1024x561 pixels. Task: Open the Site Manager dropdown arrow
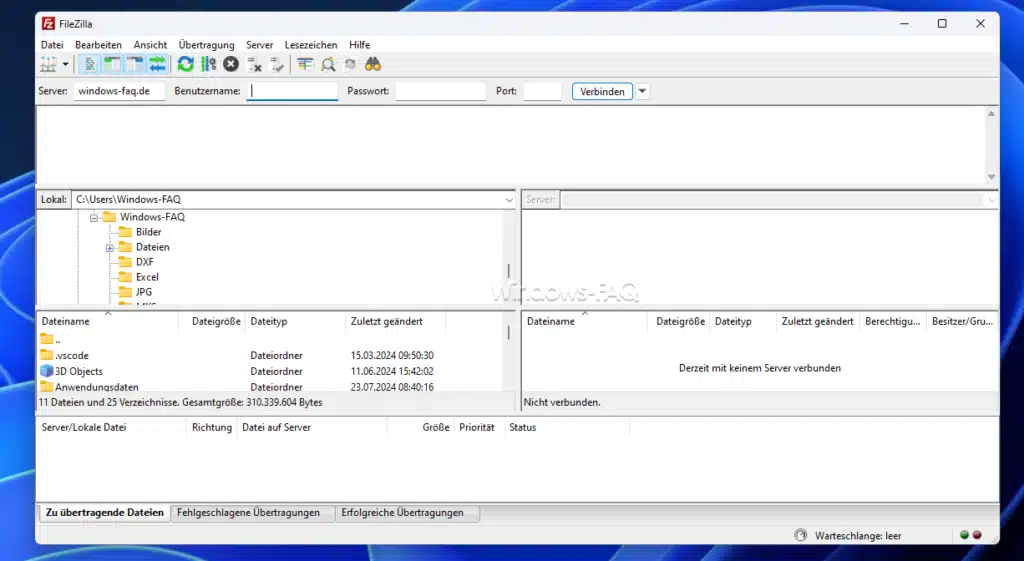[x=65, y=64]
